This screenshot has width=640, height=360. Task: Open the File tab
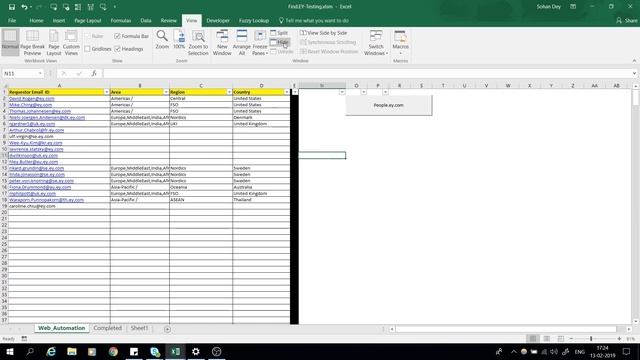click(x=12, y=20)
